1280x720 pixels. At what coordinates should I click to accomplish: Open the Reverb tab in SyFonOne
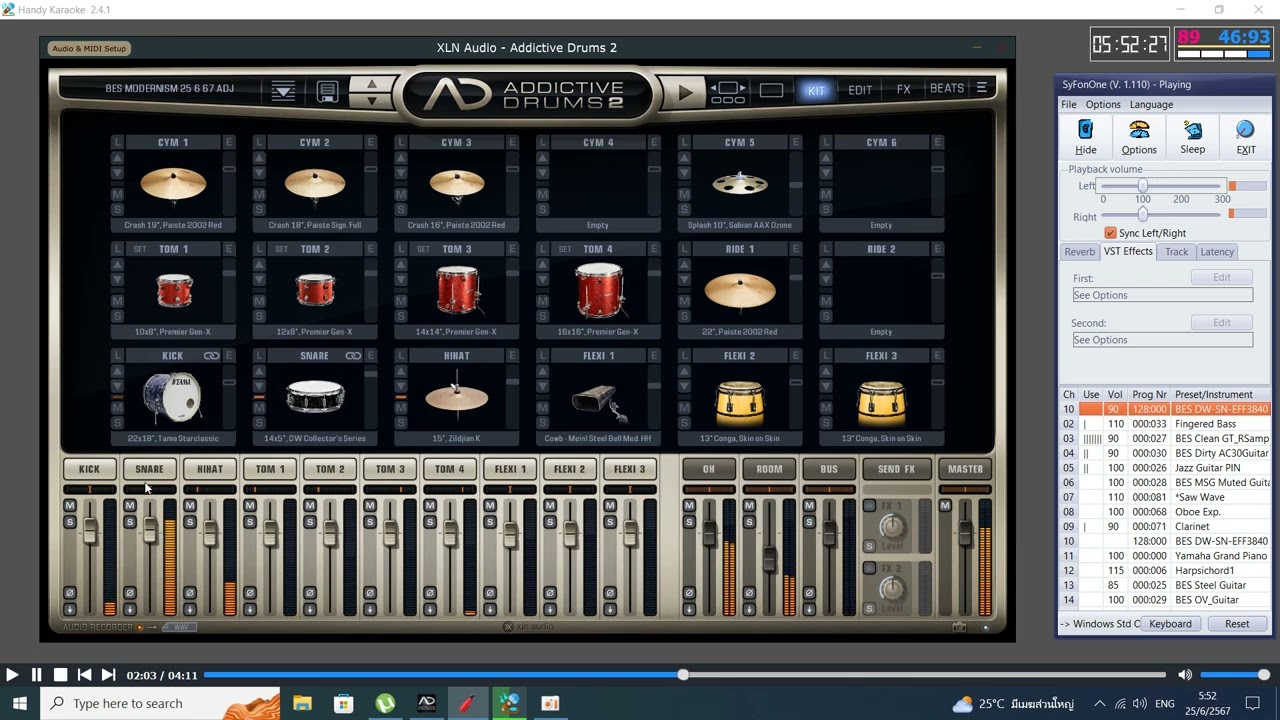tap(1079, 252)
